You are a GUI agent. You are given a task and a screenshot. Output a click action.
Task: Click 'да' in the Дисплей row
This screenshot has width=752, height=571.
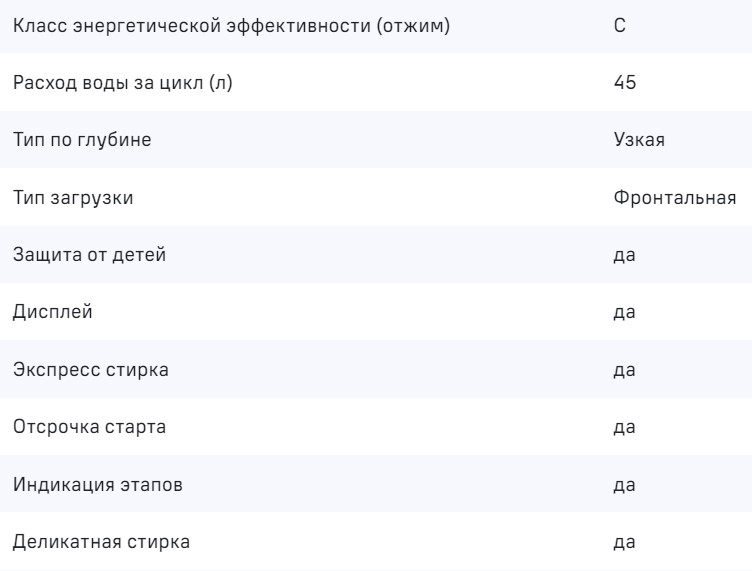point(625,313)
